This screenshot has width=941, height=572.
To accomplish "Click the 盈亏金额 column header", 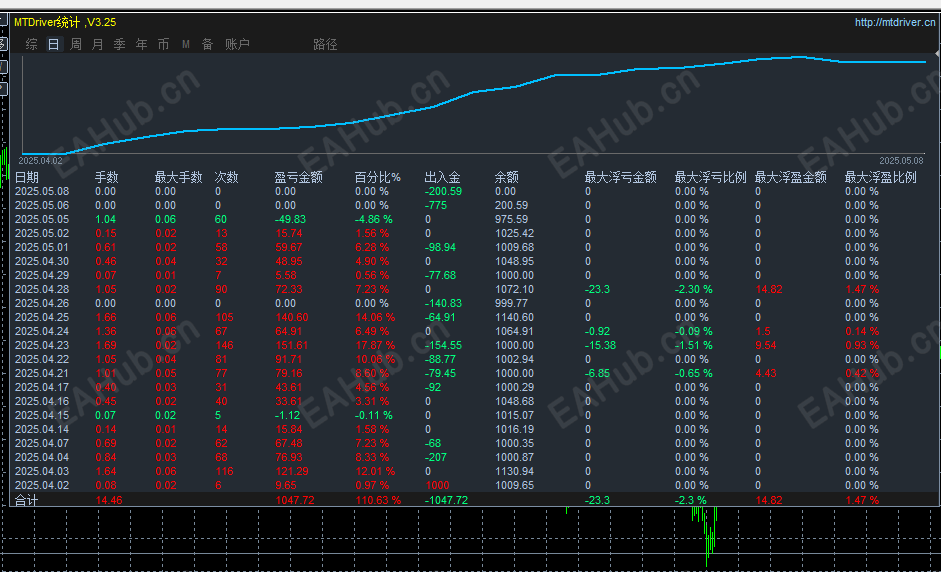I will coord(298,177).
